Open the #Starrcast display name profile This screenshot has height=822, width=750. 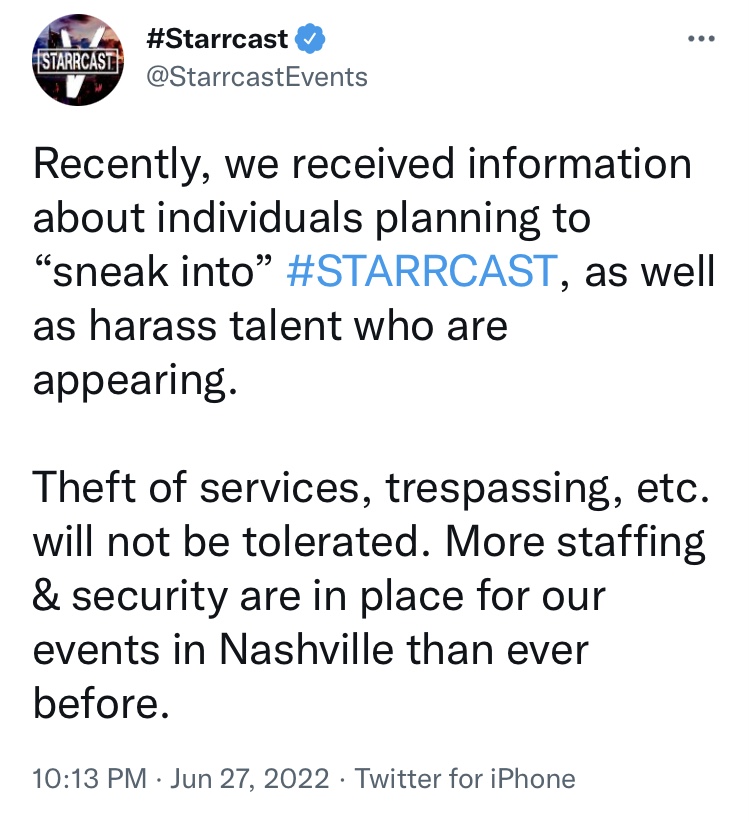tap(217, 40)
